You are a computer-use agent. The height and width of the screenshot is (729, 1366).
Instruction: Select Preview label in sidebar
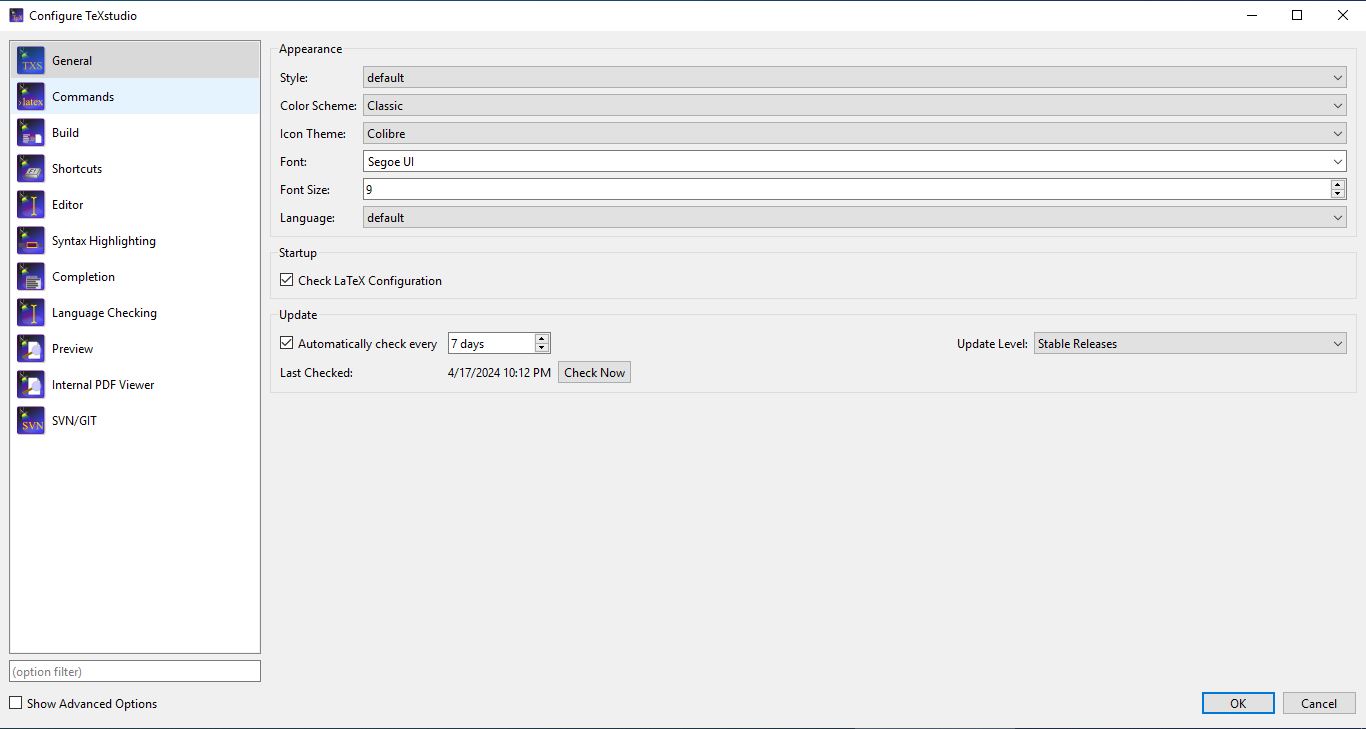[72, 349]
